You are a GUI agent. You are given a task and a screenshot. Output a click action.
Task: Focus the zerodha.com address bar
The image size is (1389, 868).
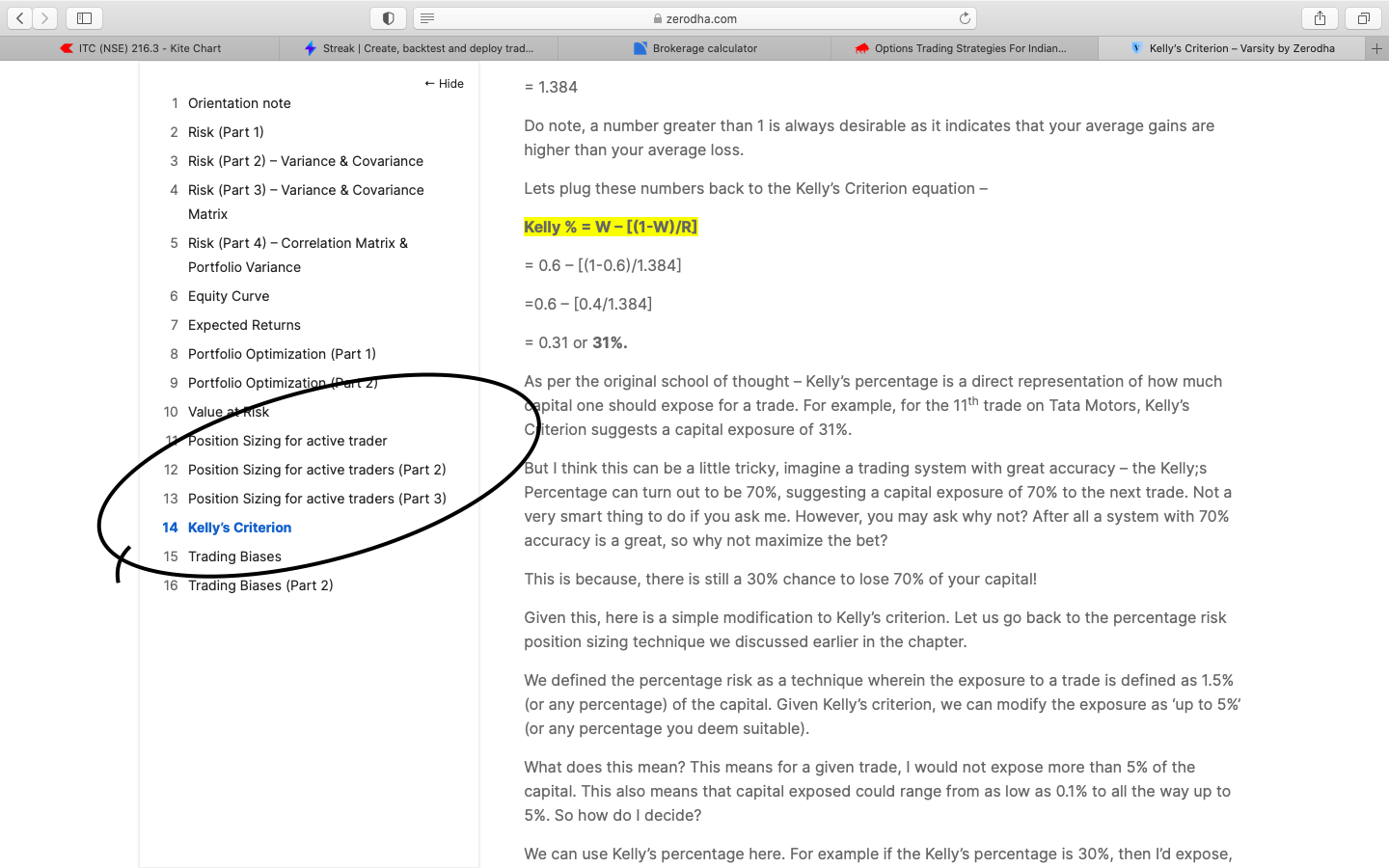694,18
